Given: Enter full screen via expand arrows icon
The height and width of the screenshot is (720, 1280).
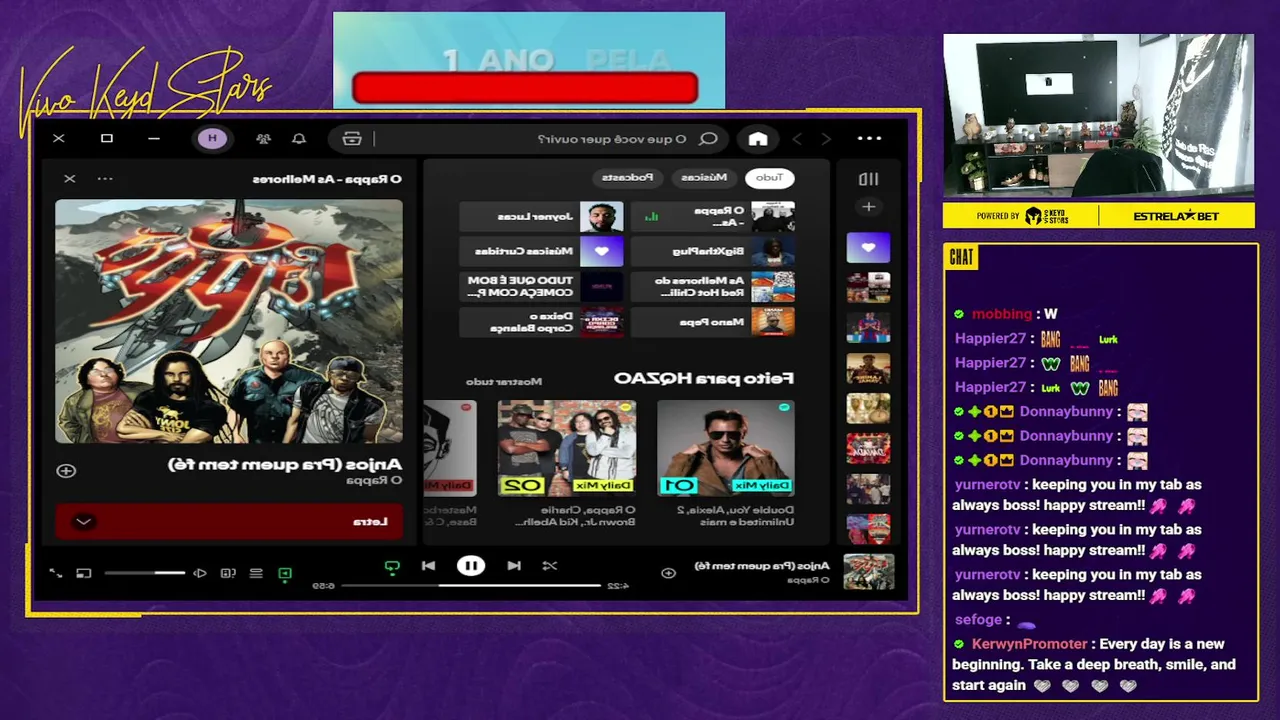Looking at the screenshot, I should pos(56,573).
